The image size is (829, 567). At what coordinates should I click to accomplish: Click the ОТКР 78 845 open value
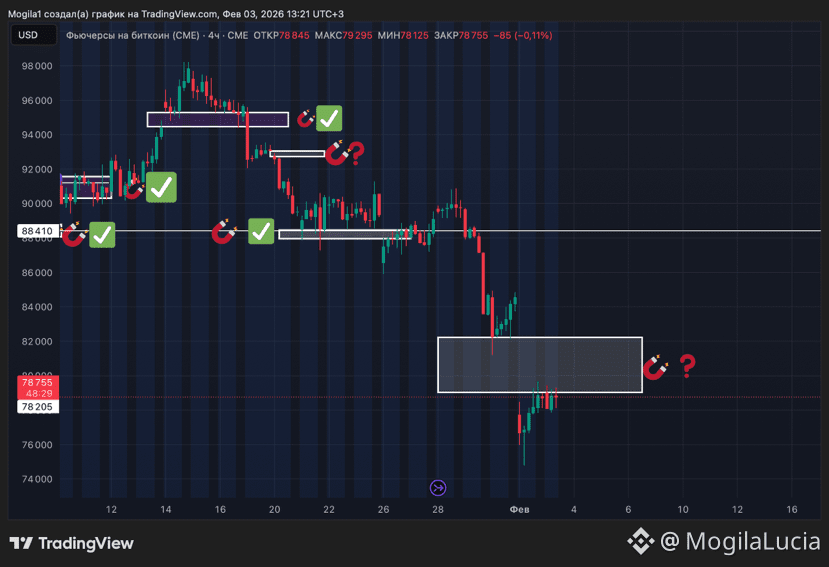click(281, 35)
